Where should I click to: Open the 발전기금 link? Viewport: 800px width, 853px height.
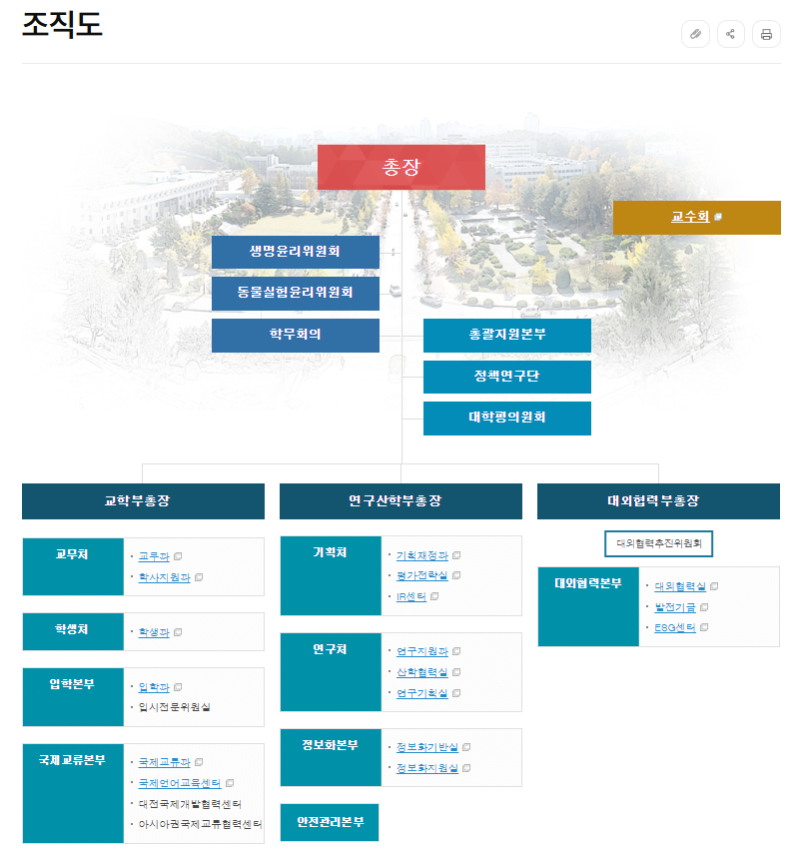pyautogui.click(x=674, y=607)
